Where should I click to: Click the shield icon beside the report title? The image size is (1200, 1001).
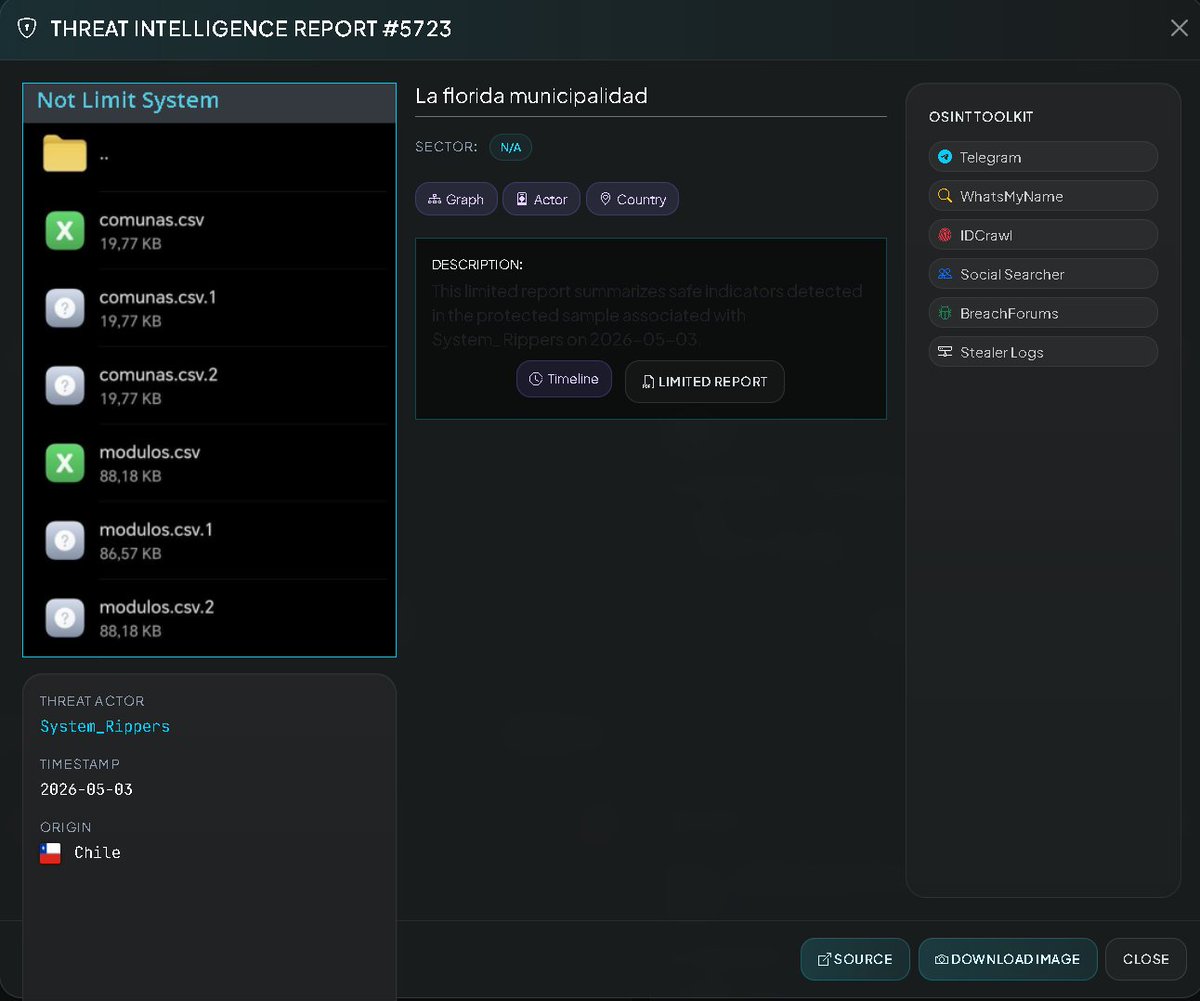pos(27,28)
